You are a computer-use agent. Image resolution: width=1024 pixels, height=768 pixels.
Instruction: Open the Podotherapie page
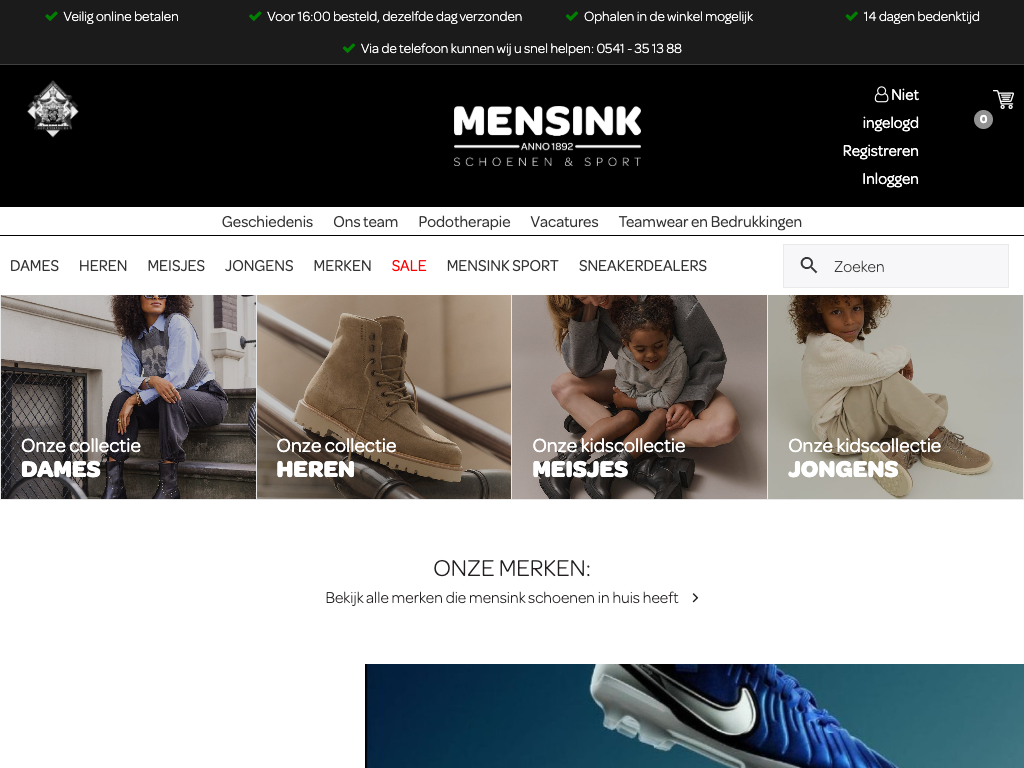pos(464,222)
